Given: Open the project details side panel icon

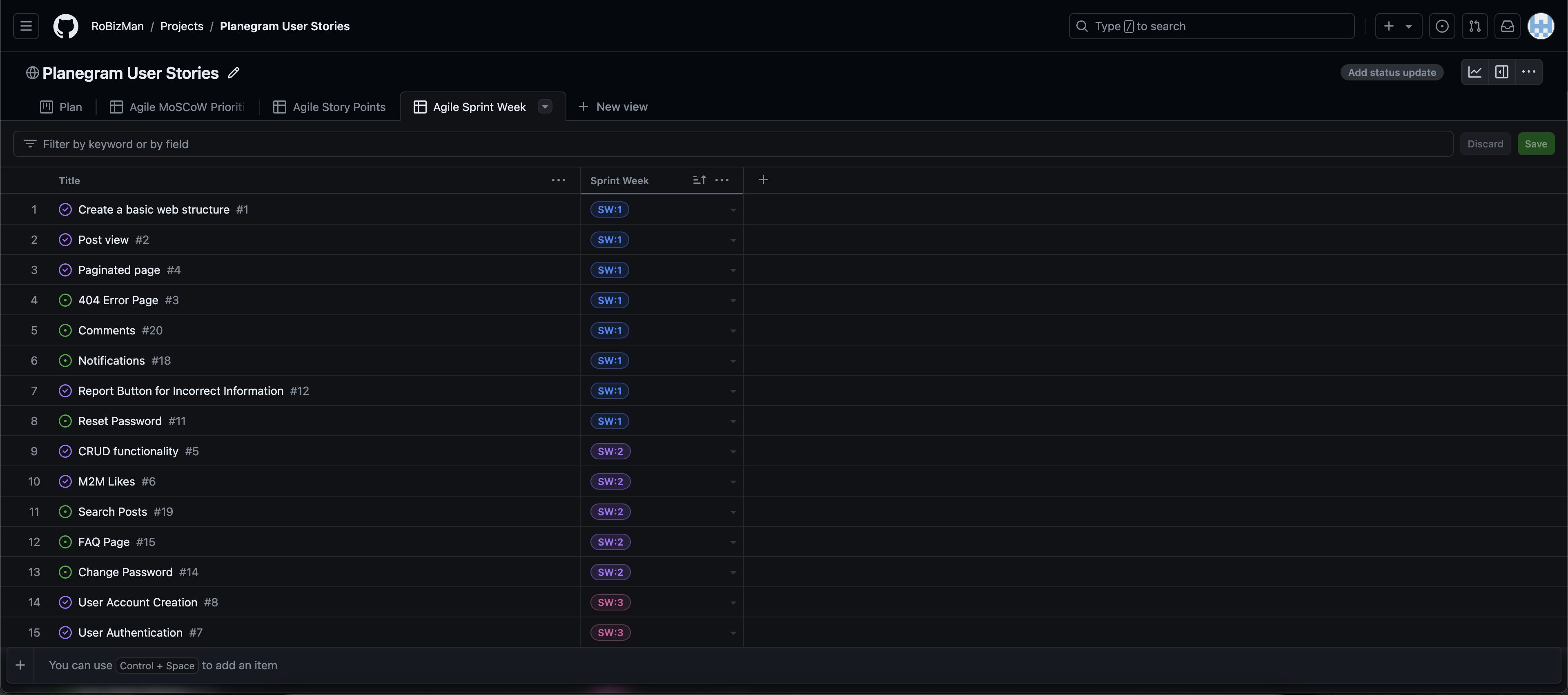Looking at the screenshot, I should 1502,72.
